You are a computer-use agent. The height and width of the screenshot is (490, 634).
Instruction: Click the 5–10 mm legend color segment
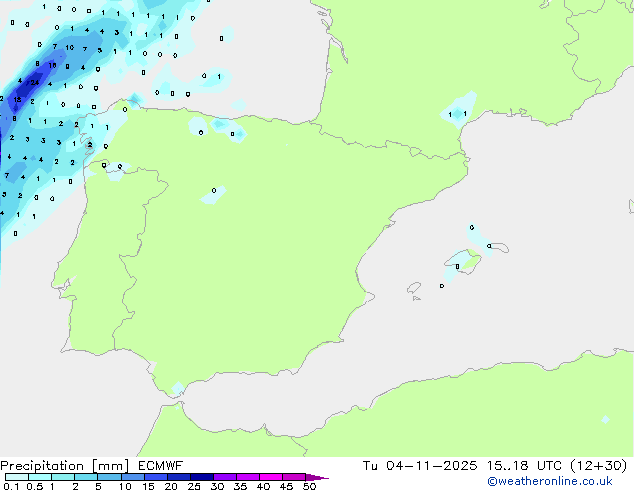pyautogui.click(x=109, y=477)
